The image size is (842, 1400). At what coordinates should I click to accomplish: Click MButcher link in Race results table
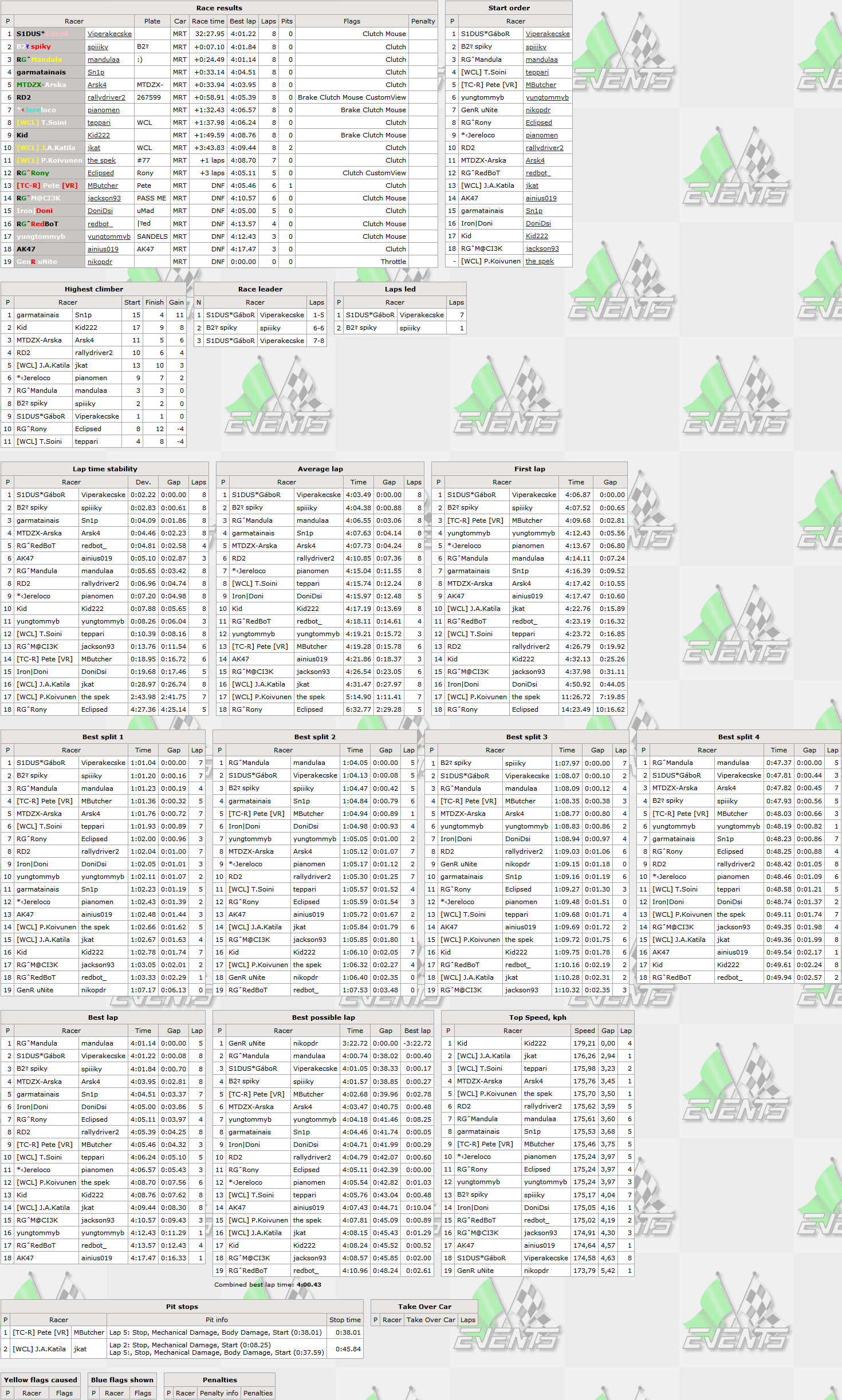(103, 186)
